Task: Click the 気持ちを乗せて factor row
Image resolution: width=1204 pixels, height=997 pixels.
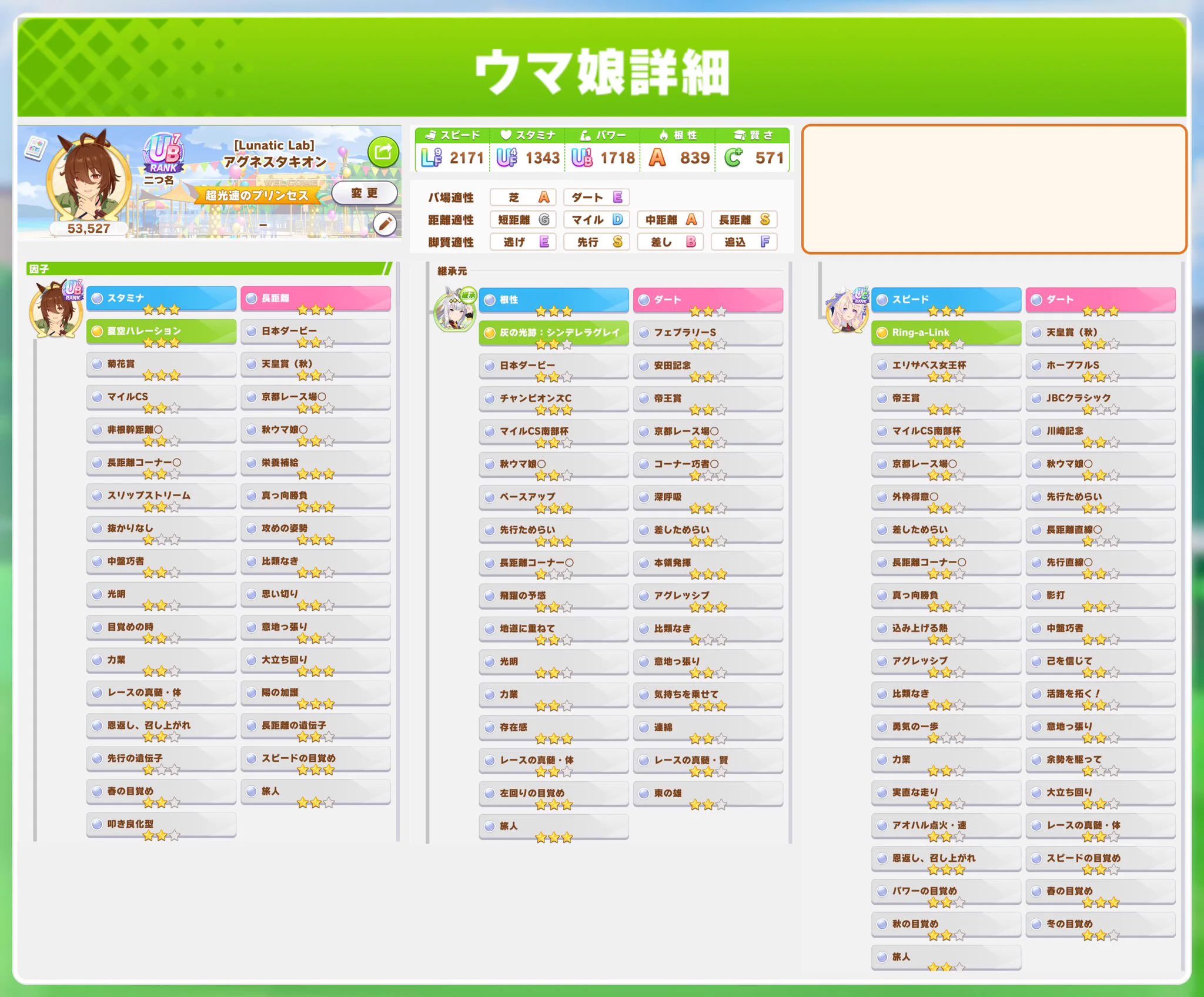Action: coord(708,695)
